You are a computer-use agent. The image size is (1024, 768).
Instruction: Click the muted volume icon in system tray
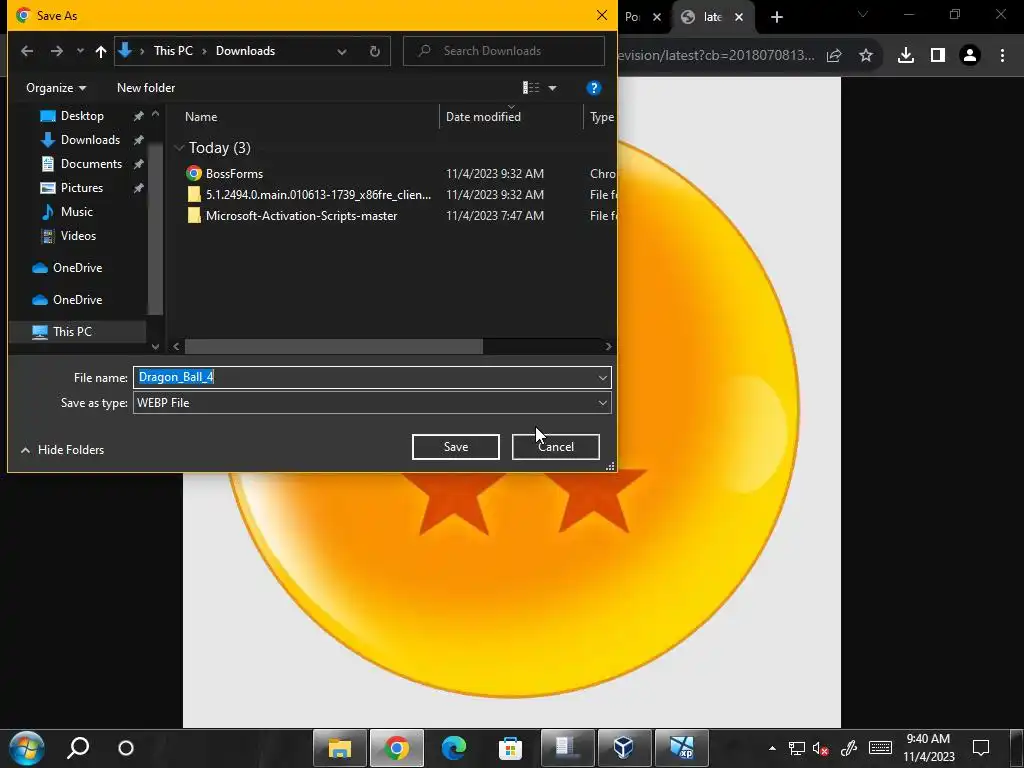pyautogui.click(x=820, y=748)
